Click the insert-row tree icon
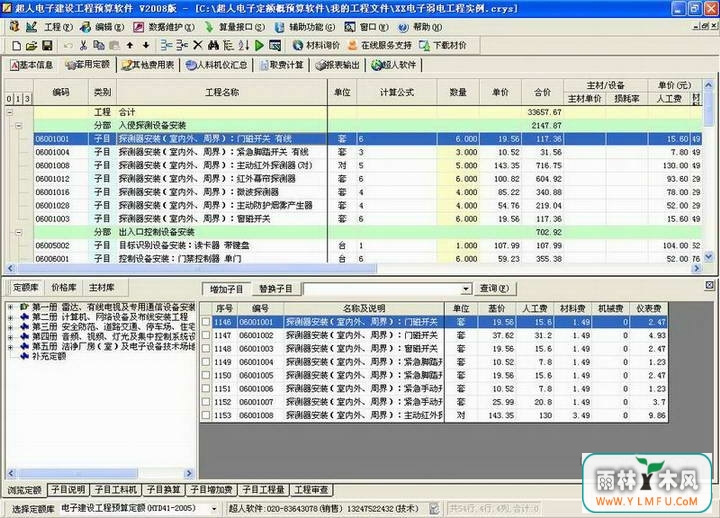 (166, 45)
